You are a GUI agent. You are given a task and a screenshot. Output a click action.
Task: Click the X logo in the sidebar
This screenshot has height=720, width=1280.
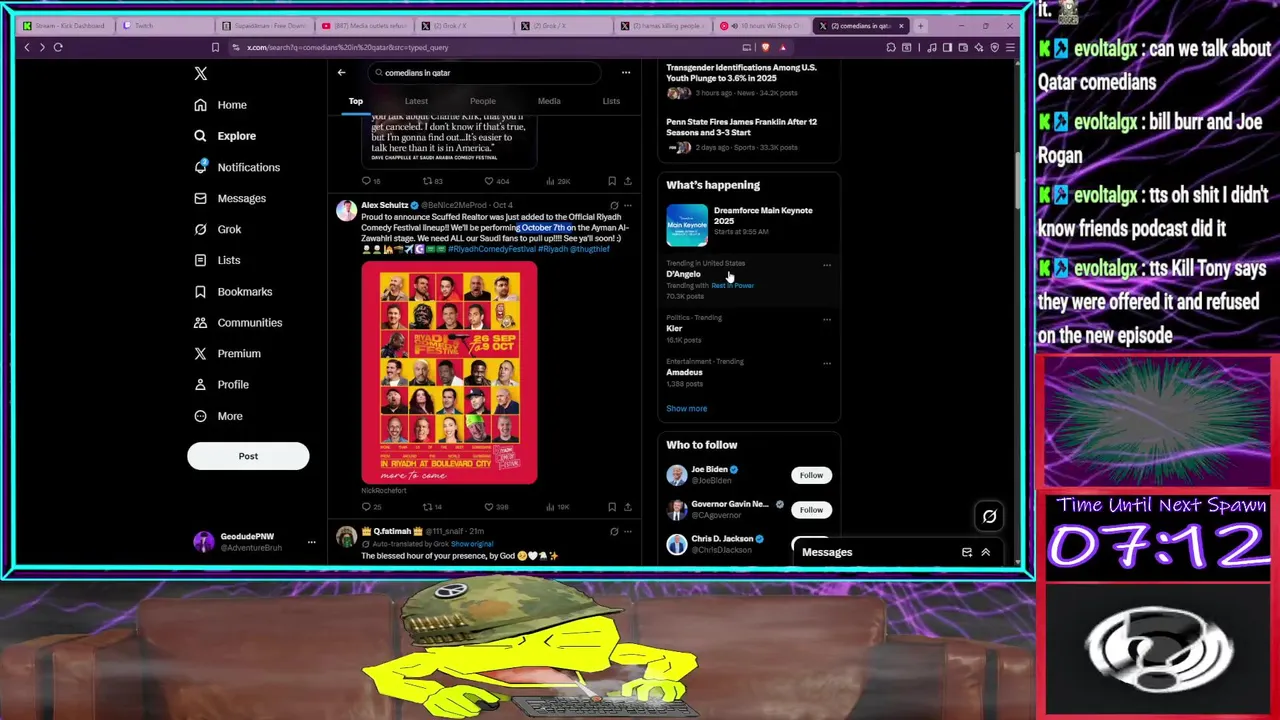[x=201, y=73]
